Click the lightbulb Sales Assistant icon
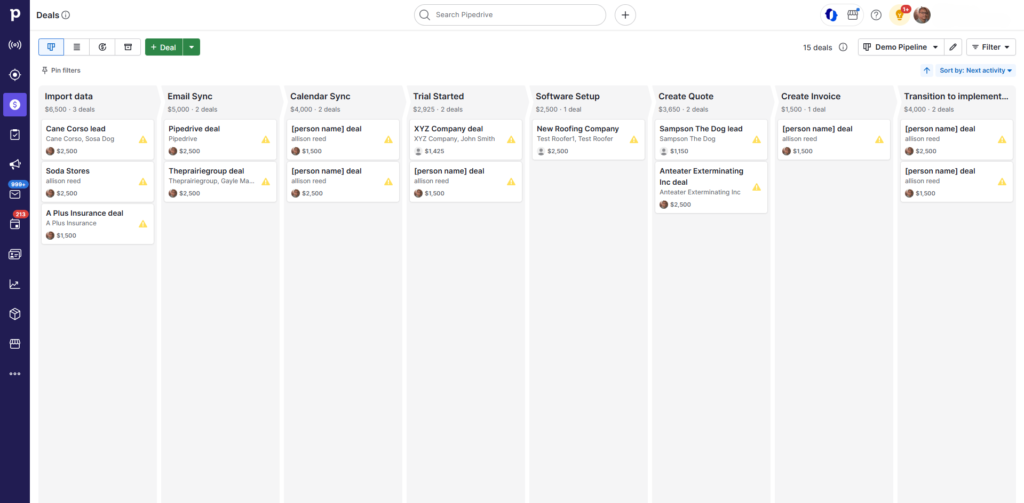Screen dimensions: 1024x503 coord(899,15)
